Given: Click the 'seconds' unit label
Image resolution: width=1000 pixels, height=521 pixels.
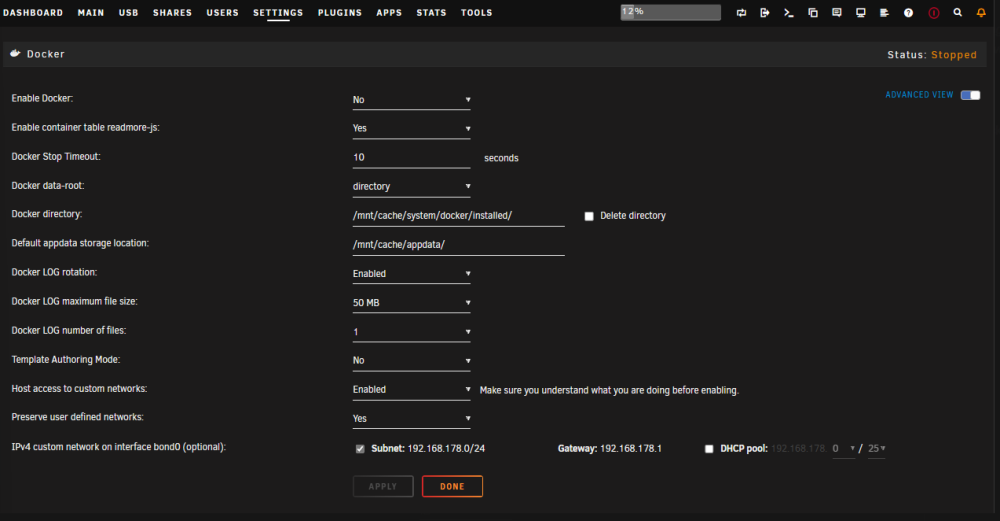Looking at the screenshot, I should (x=501, y=158).
